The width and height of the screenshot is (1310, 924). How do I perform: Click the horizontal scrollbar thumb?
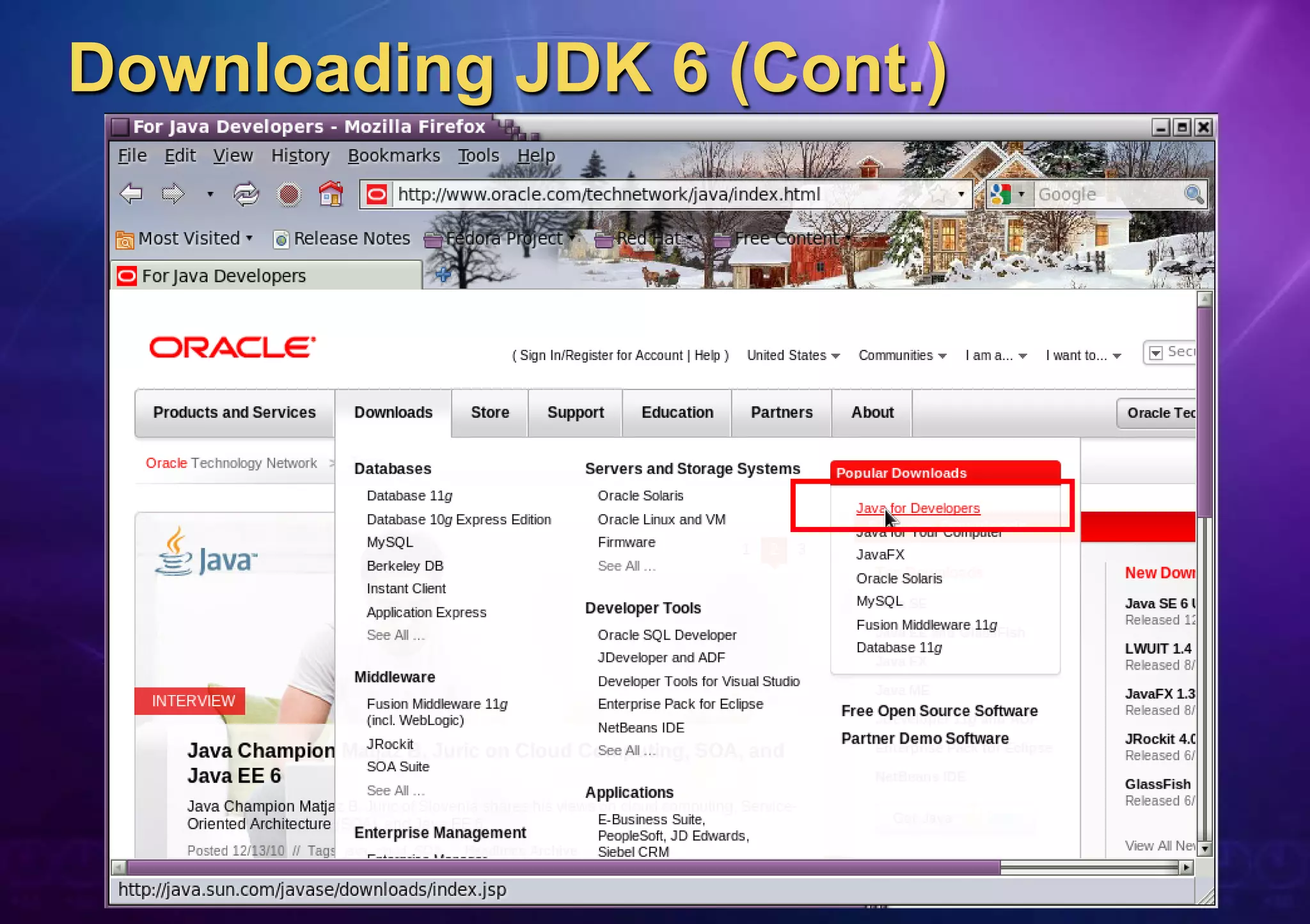[x=564, y=868]
